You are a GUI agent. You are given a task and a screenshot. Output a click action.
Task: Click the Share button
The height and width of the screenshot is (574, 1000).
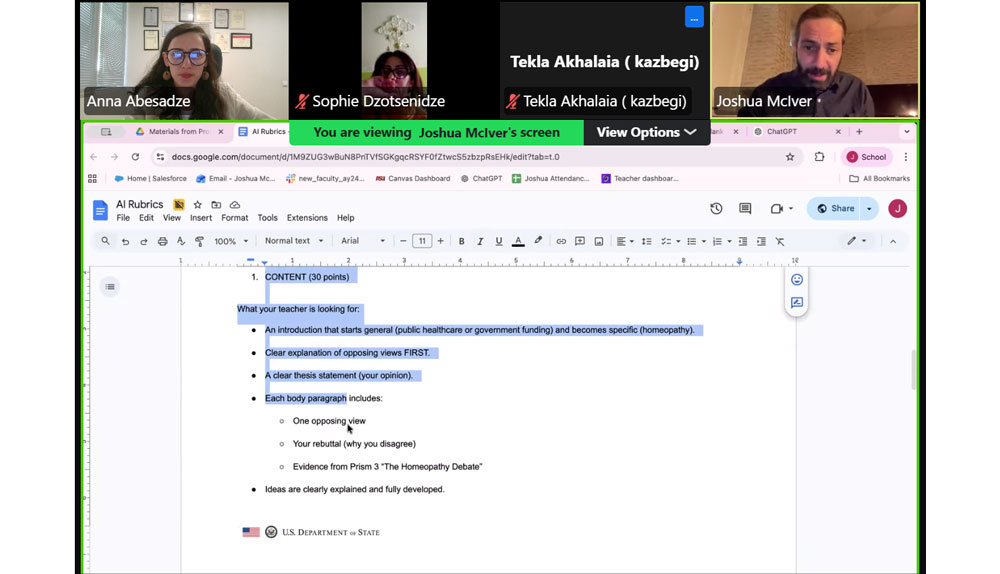tap(836, 209)
